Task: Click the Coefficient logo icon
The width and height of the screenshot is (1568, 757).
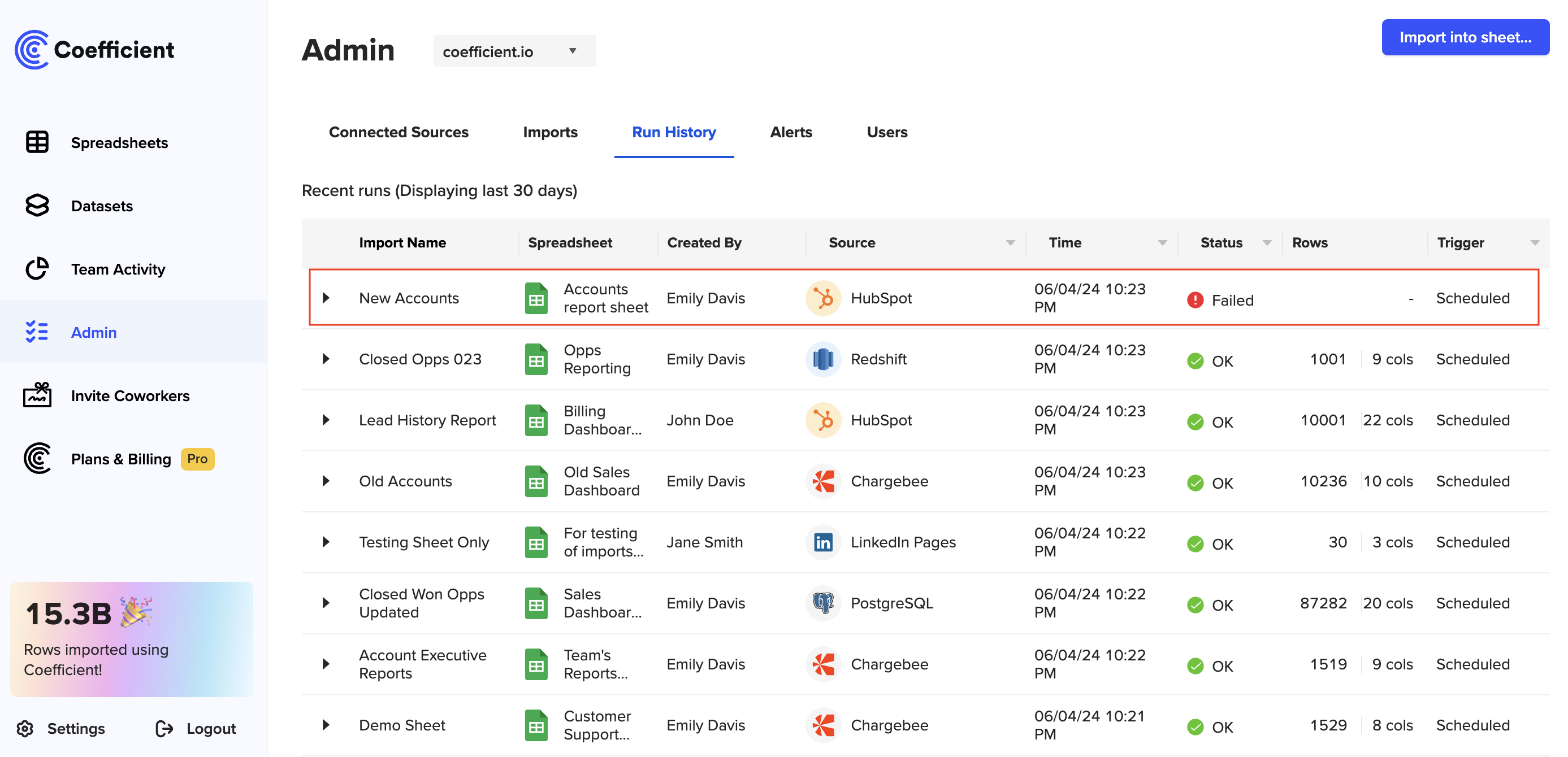Action: [32, 50]
